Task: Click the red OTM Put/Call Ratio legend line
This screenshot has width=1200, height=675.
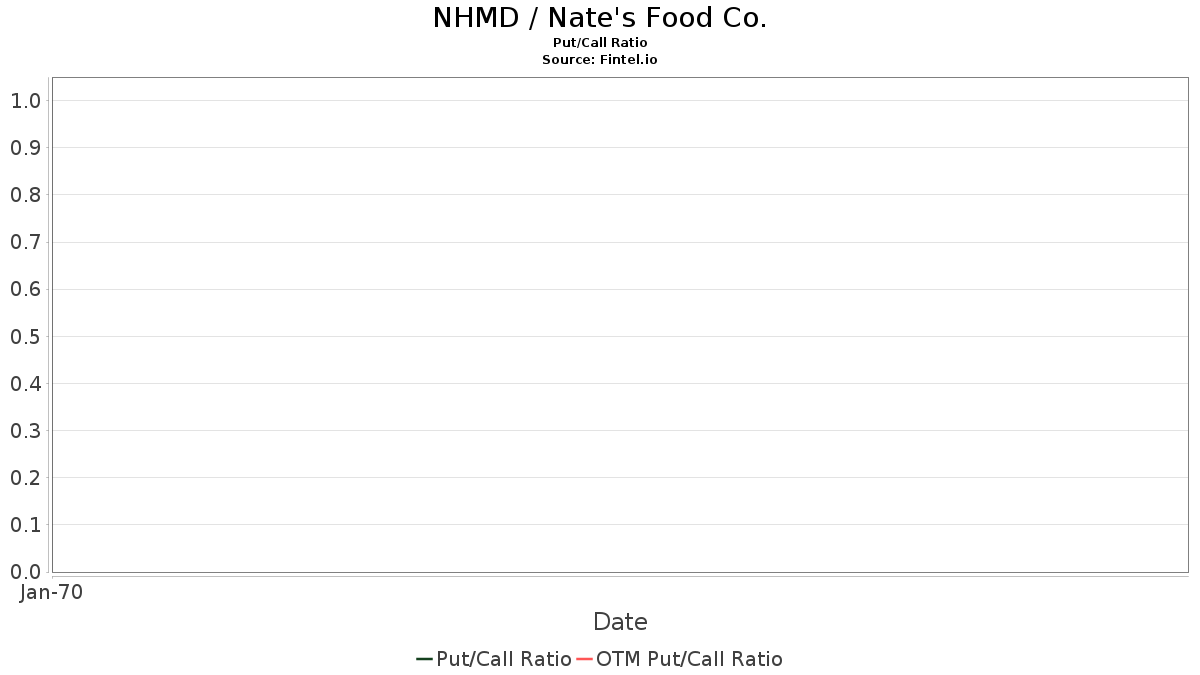Action: [x=585, y=659]
